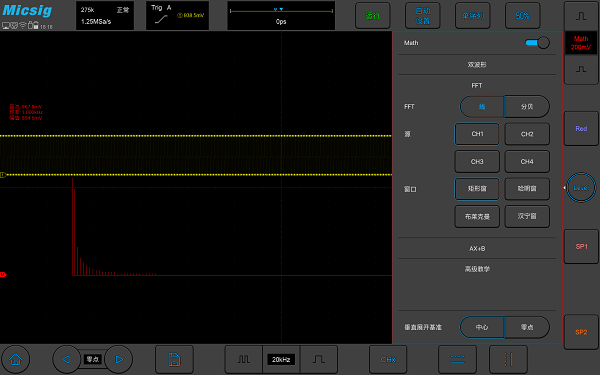Click the 正常 acquisition mode label

(x=123, y=10)
